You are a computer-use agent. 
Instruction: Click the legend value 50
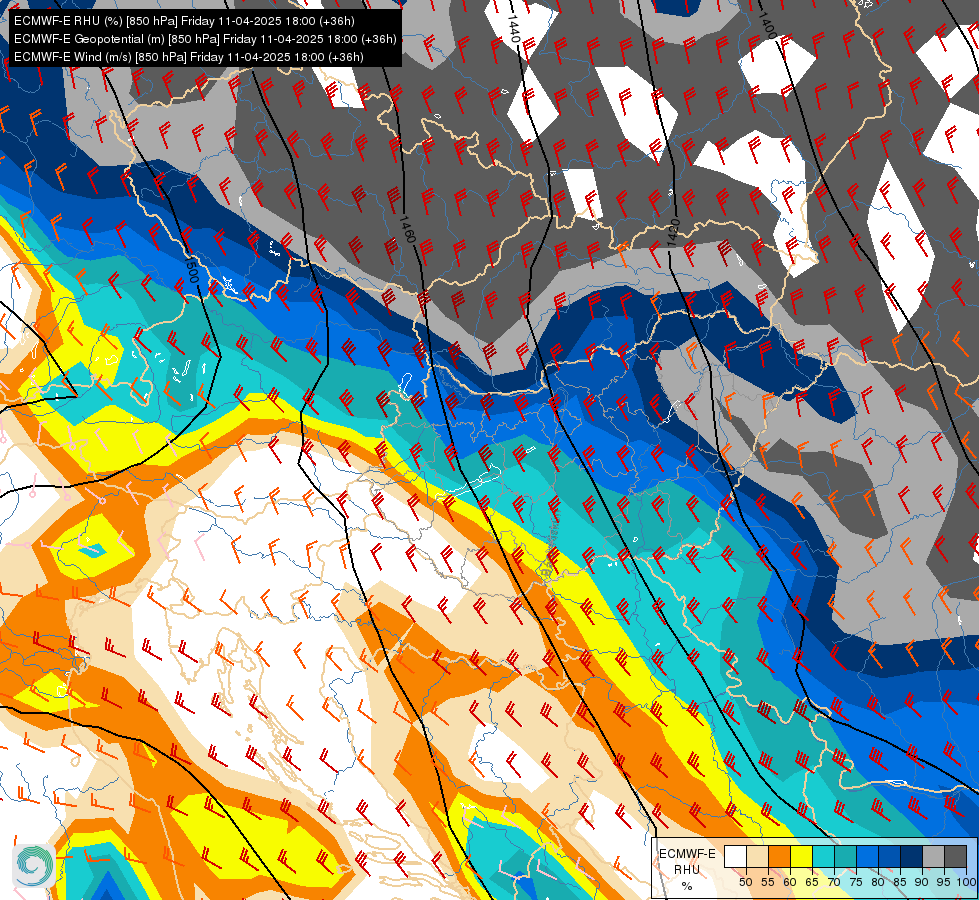745,883
